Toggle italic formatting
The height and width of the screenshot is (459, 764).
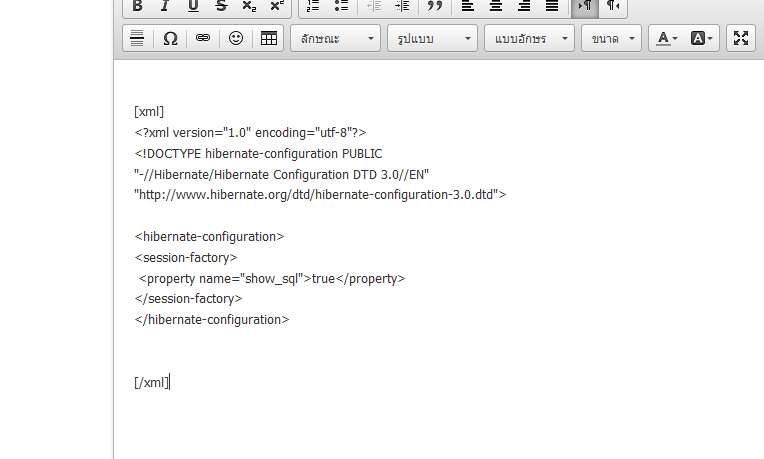165,6
